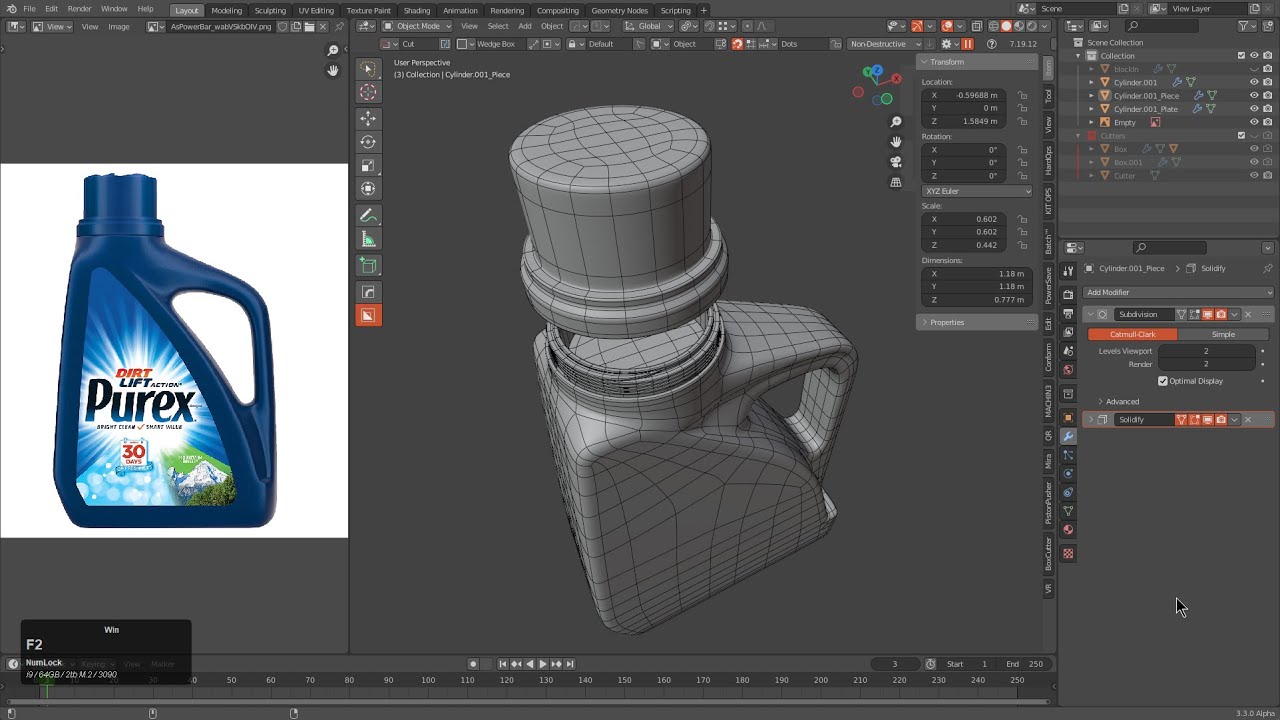This screenshot has height=720, width=1280.
Task: Open the Add Modifier dropdown
Action: click(1177, 292)
